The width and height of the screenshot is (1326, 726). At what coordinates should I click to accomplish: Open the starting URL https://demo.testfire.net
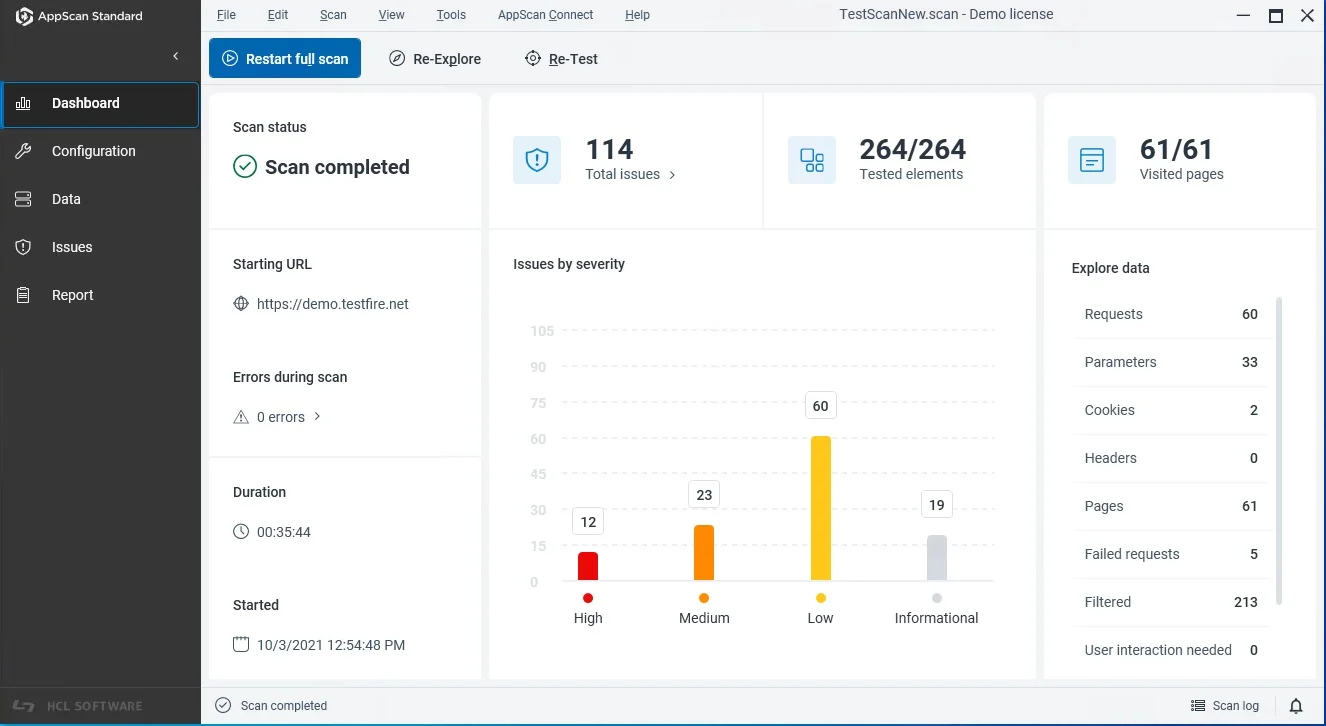333,304
